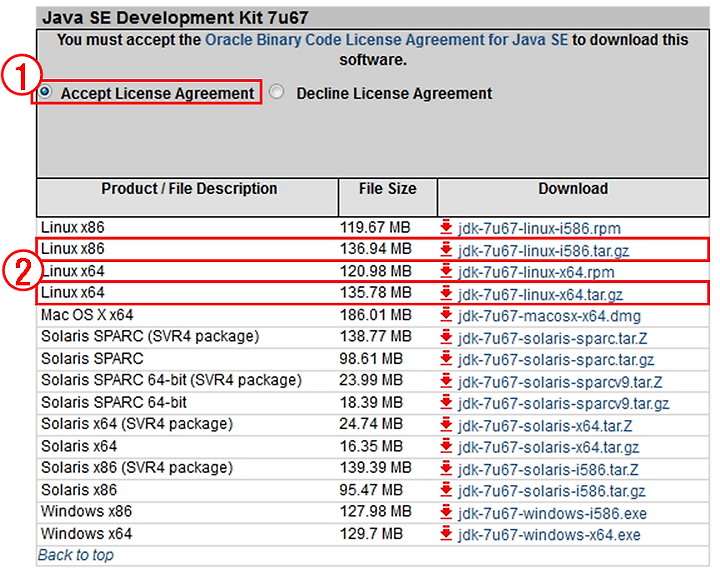The width and height of the screenshot is (720, 579).
Task: Download jdk-7u67-solaris-x64.tar.Z file link
Action: coord(545,426)
